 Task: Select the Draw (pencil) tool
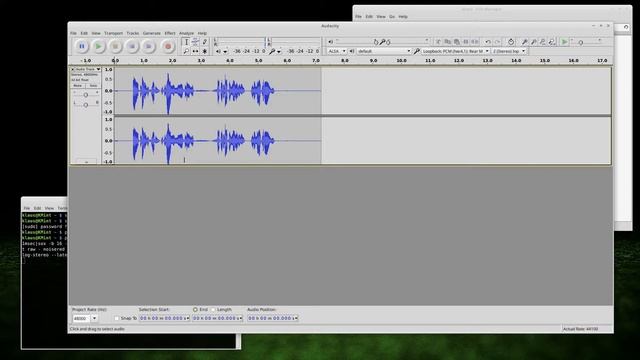point(205,42)
